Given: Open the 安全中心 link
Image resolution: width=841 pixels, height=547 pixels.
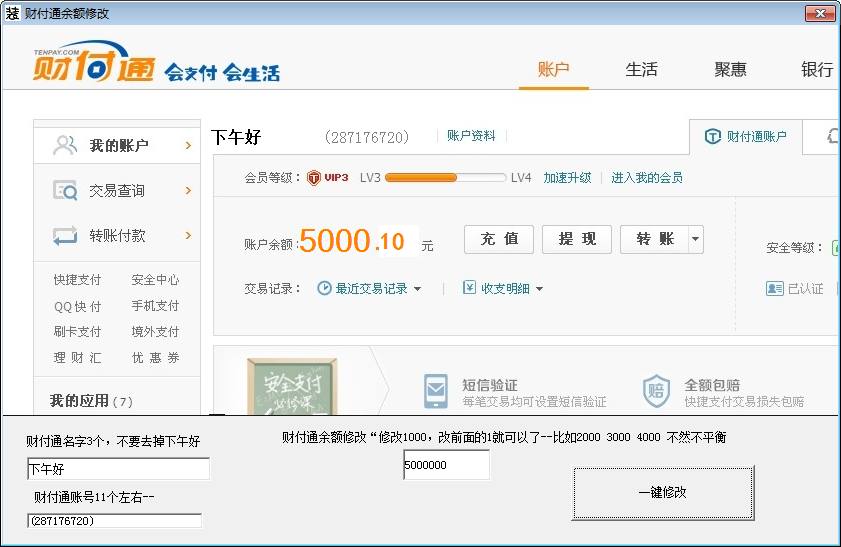Looking at the screenshot, I should pyautogui.click(x=155, y=279).
